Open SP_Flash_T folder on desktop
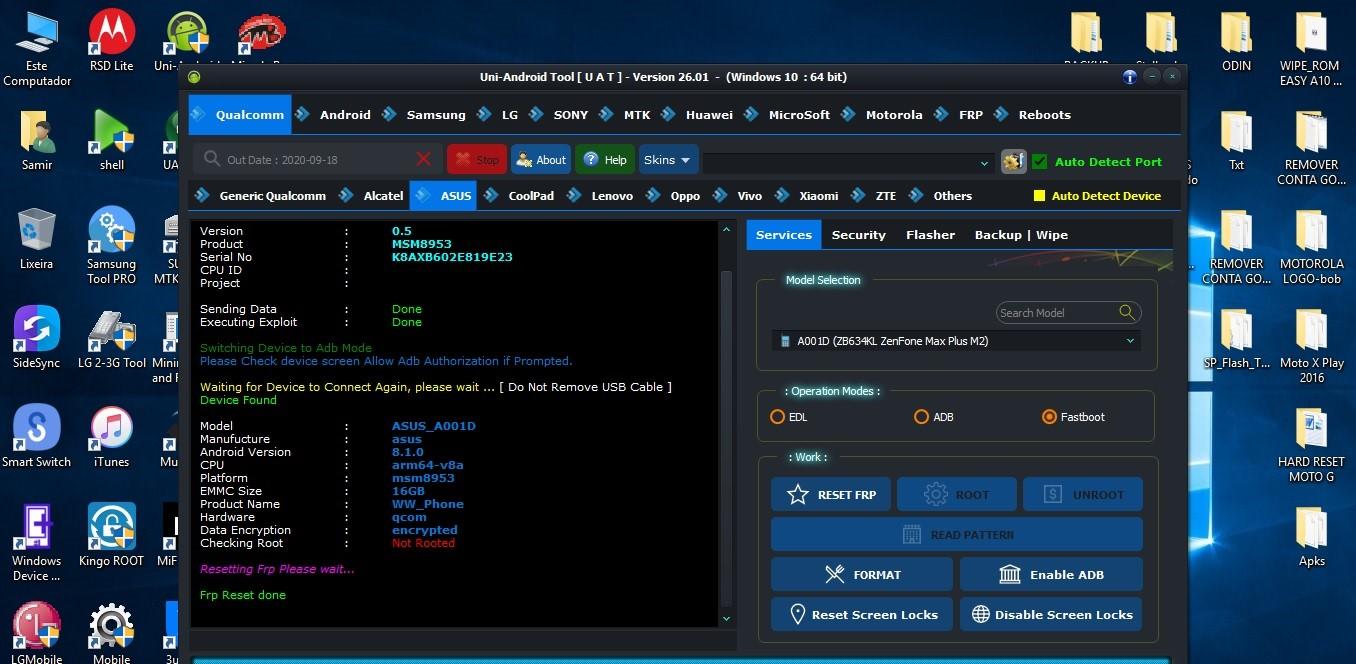1356x664 pixels. 1236,338
